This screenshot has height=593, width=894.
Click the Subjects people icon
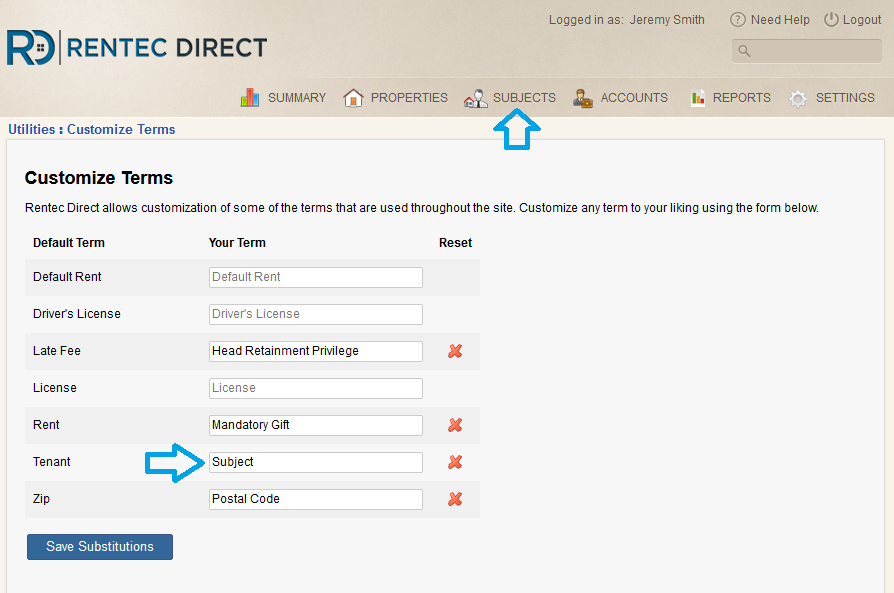(x=475, y=98)
